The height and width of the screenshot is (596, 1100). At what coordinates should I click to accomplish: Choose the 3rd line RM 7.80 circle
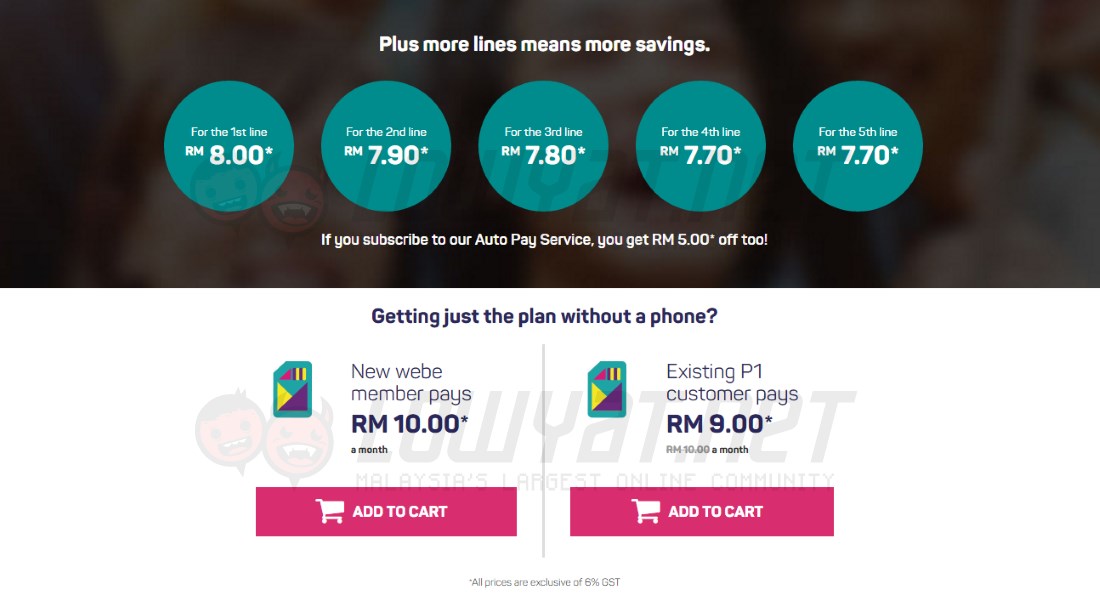coord(543,146)
